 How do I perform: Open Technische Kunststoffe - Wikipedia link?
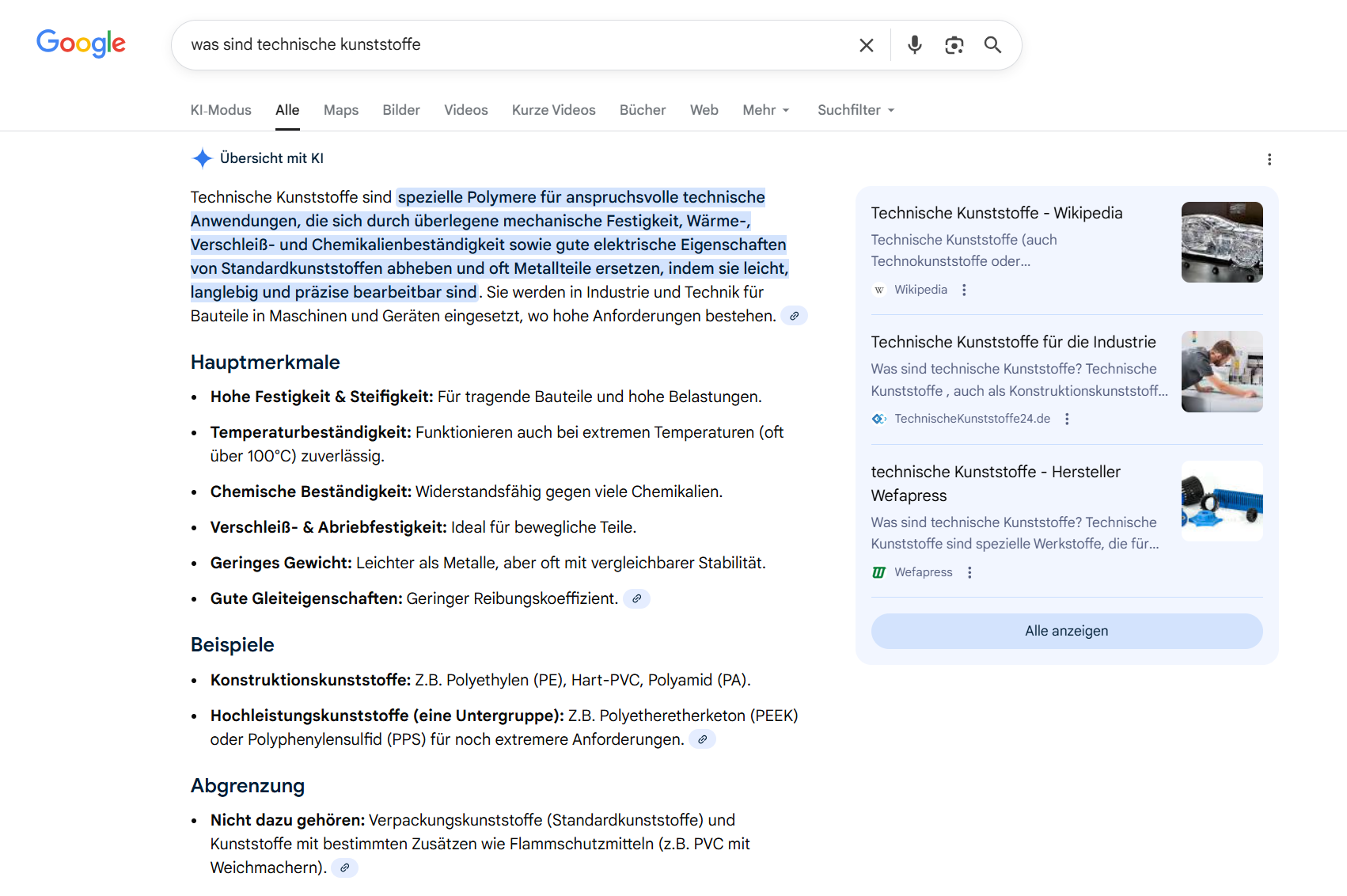pos(996,213)
